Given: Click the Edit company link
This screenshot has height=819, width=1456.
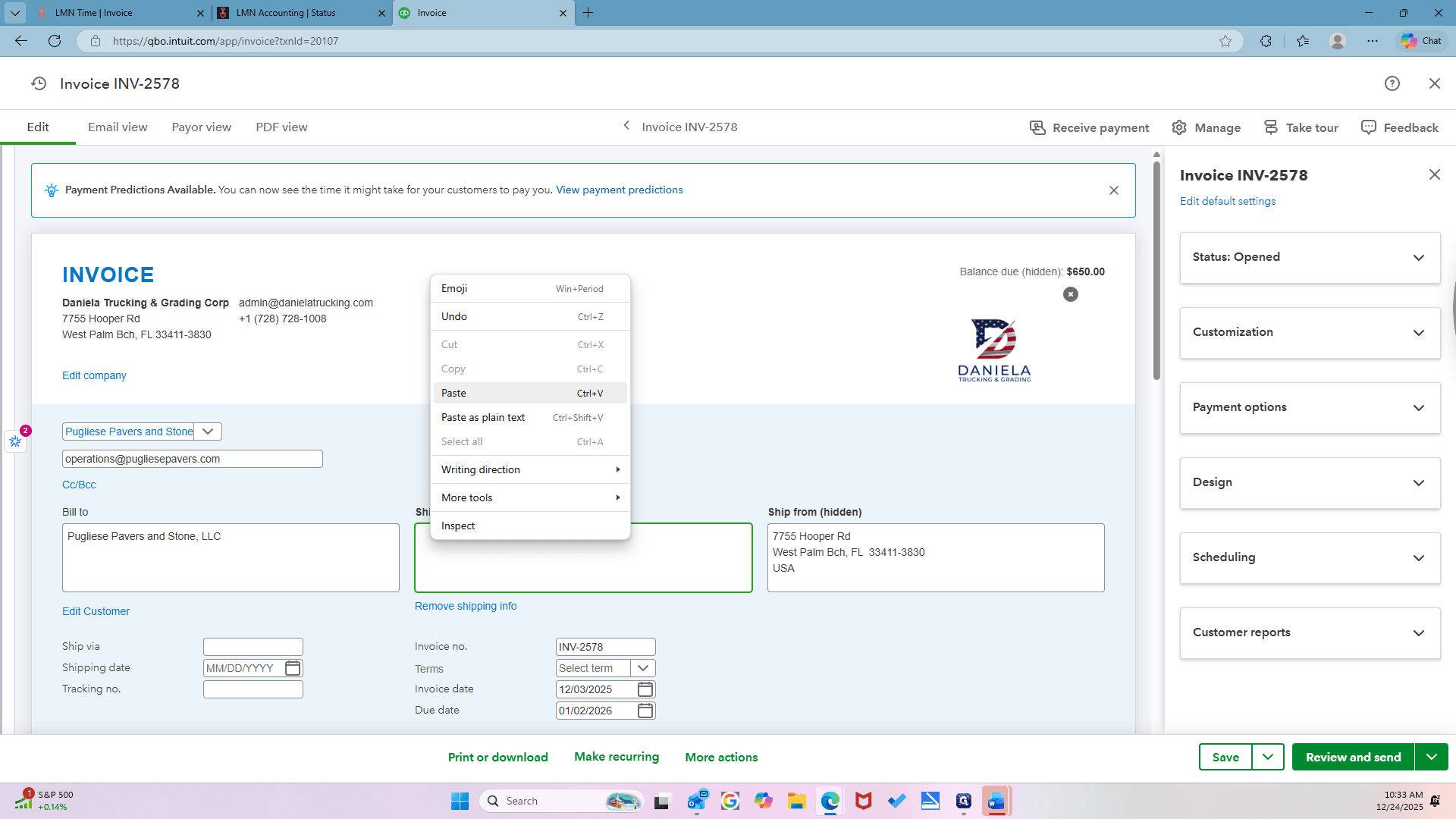Looking at the screenshot, I should coord(94,375).
